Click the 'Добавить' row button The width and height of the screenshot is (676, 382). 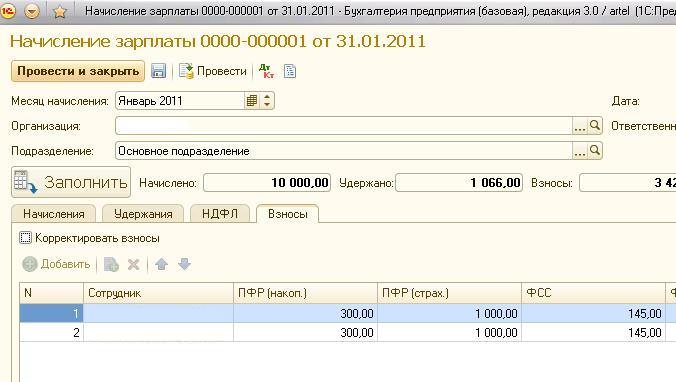56,264
